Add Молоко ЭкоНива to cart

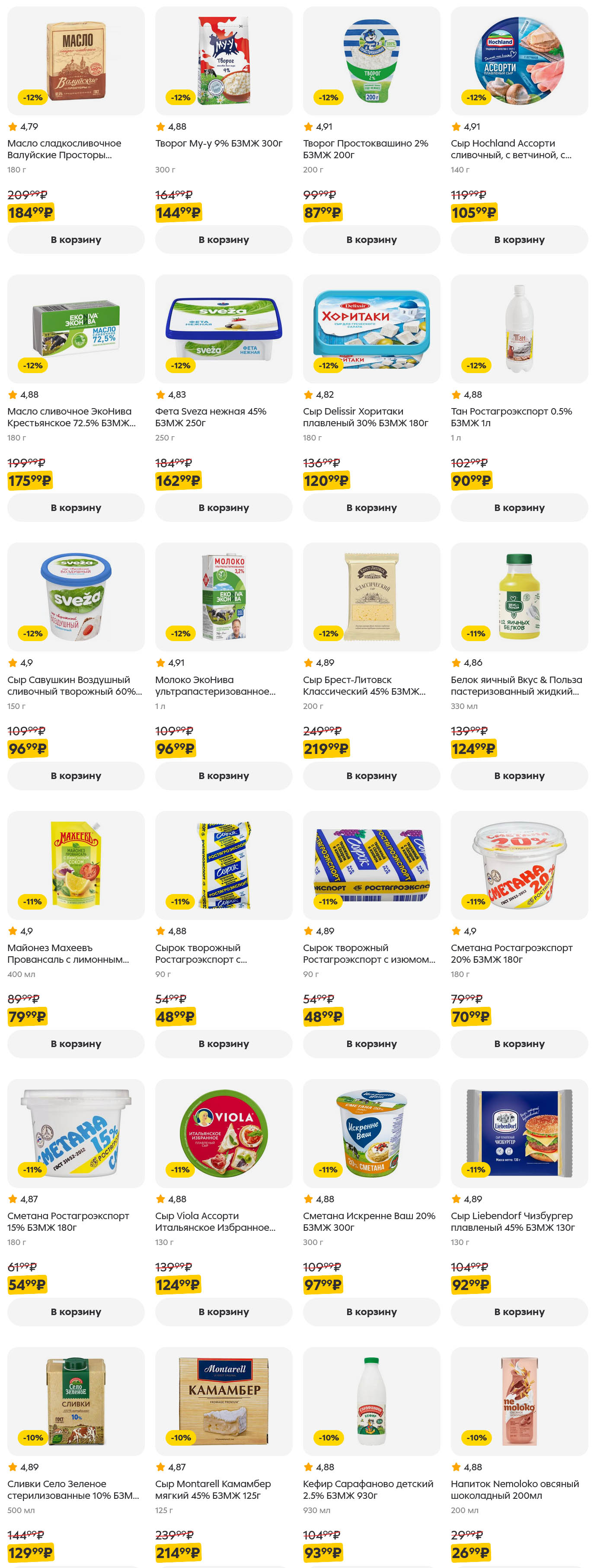click(223, 776)
